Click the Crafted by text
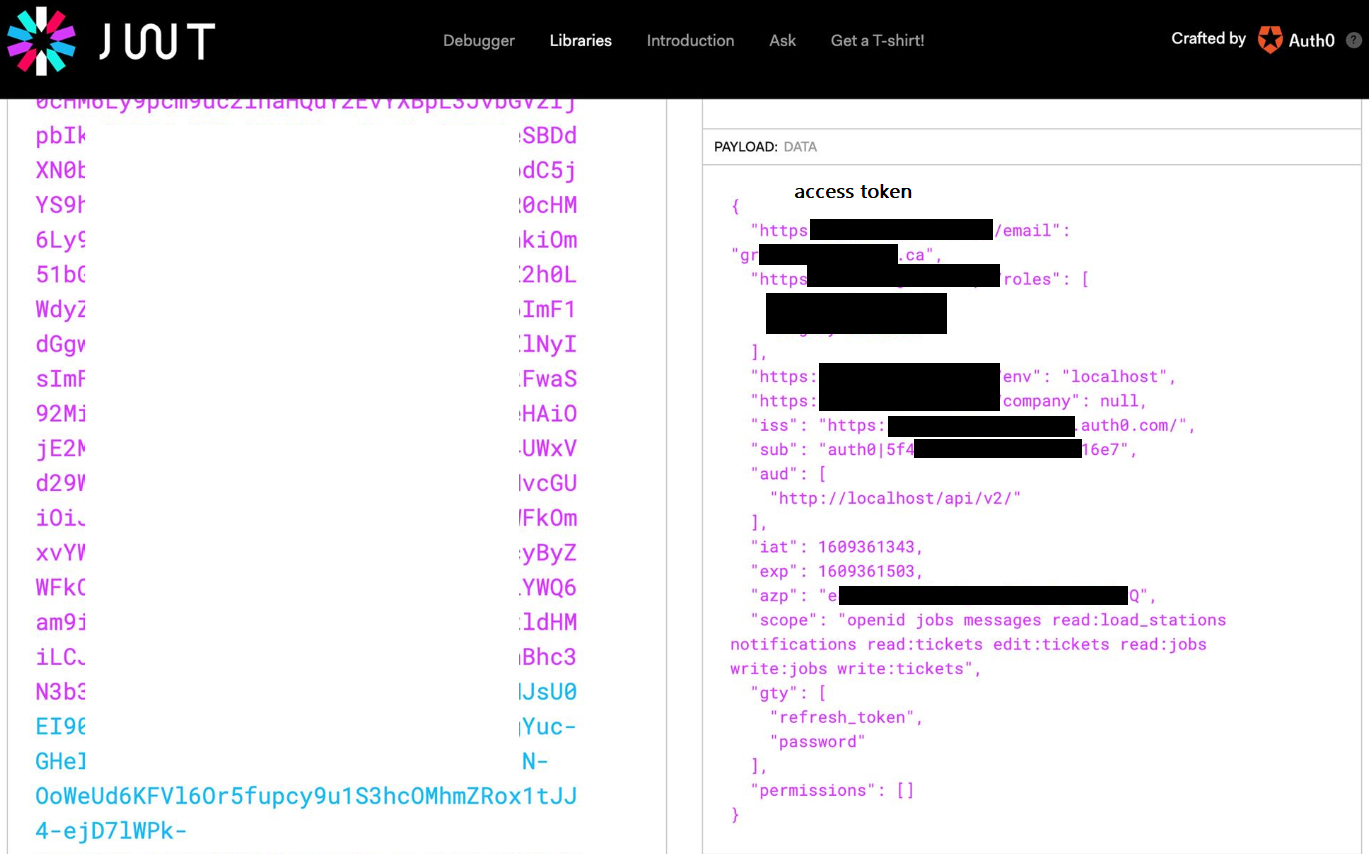The width and height of the screenshot is (1369, 854). click(1209, 39)
